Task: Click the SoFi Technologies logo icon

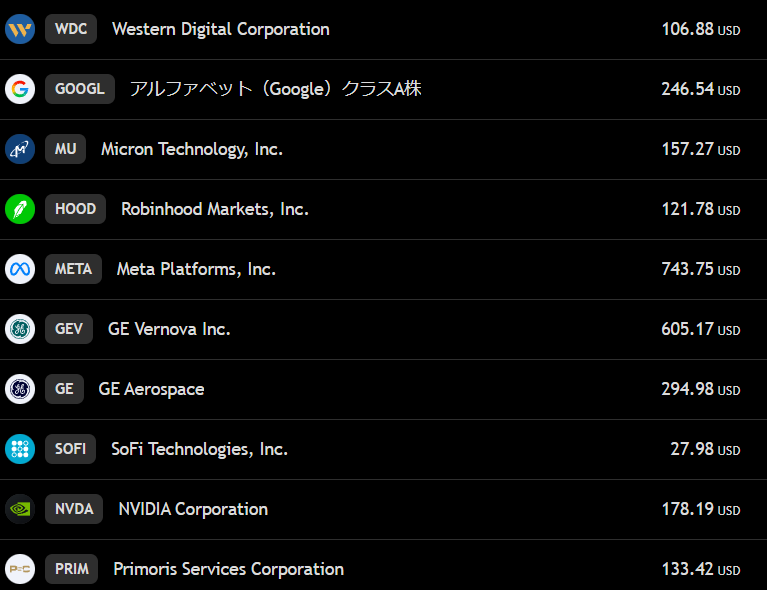Action: [x=20, y=449]
